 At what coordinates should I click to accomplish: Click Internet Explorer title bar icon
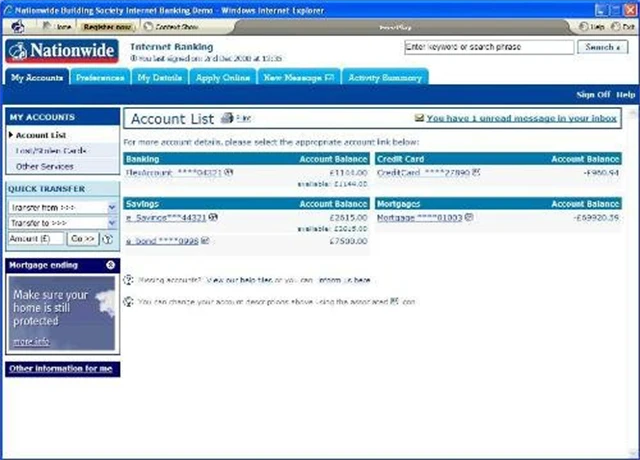coord(8,10)
